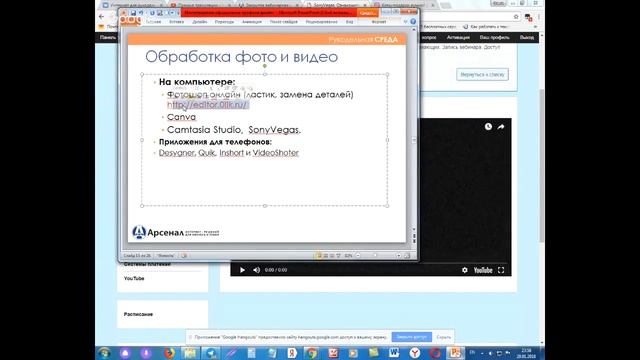Image resolution: width=640 pixels, height=360 pixels.
Task: Click the Вернуться к списку button
Action: [x=482, y=74]
